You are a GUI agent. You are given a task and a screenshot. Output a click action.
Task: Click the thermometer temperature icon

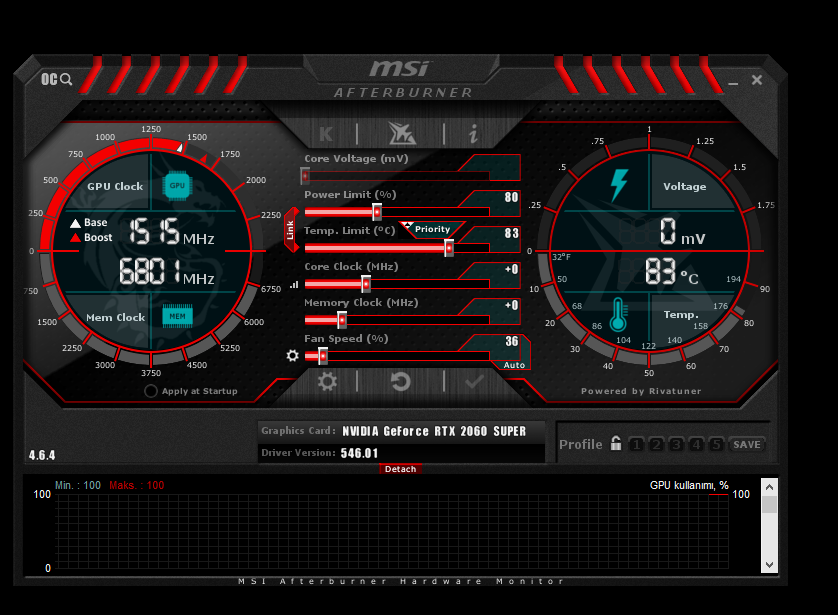[x=618, y=315]
